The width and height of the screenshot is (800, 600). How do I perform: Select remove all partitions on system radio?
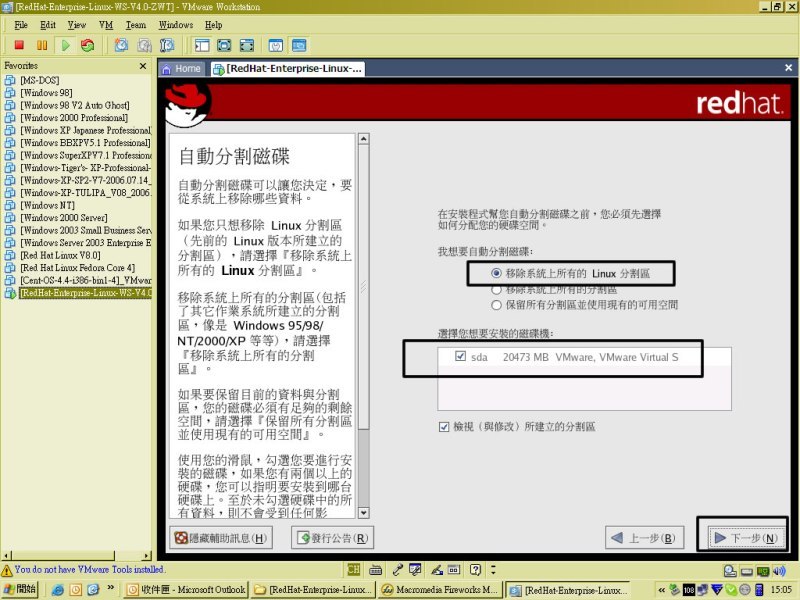point(496,290)
